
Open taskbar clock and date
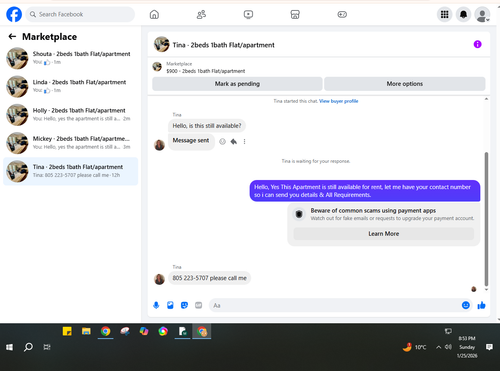[467, 347]
